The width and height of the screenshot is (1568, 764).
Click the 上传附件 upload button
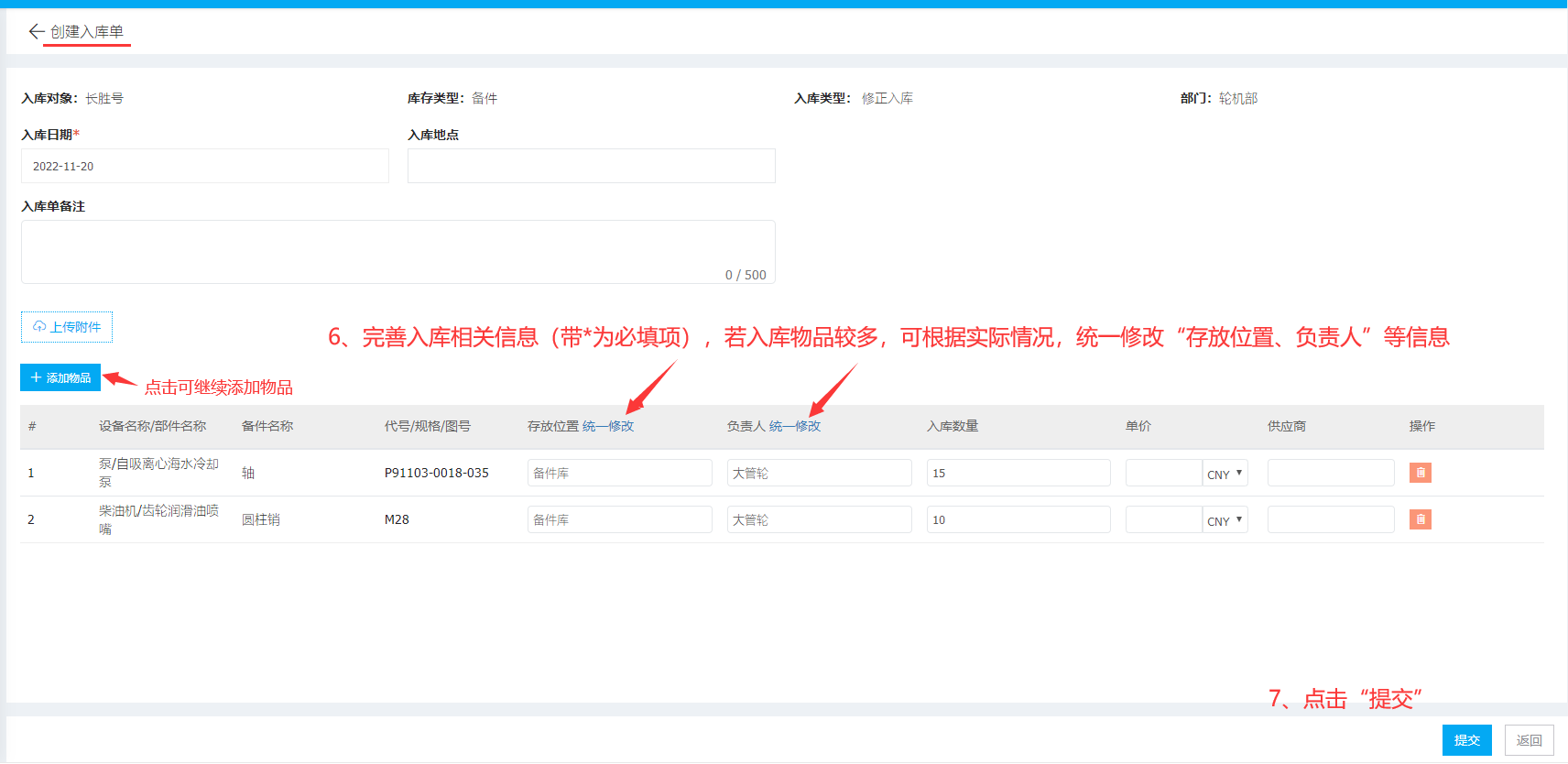pyautogui.click(x=67, y=327)
